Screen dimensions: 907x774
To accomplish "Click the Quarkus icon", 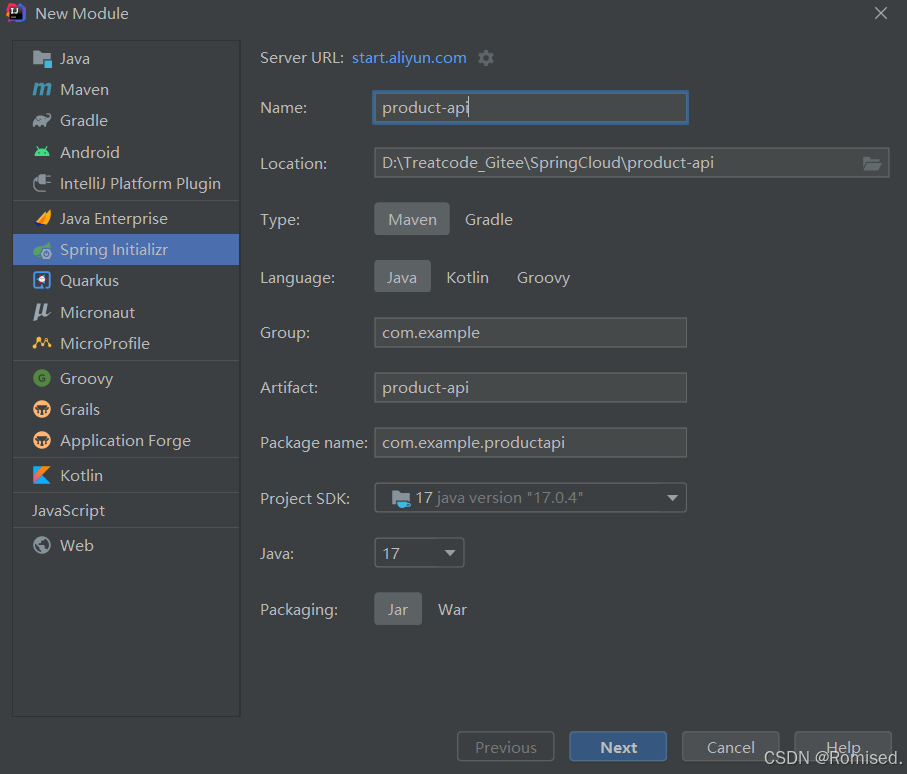I will coord(42,281).
